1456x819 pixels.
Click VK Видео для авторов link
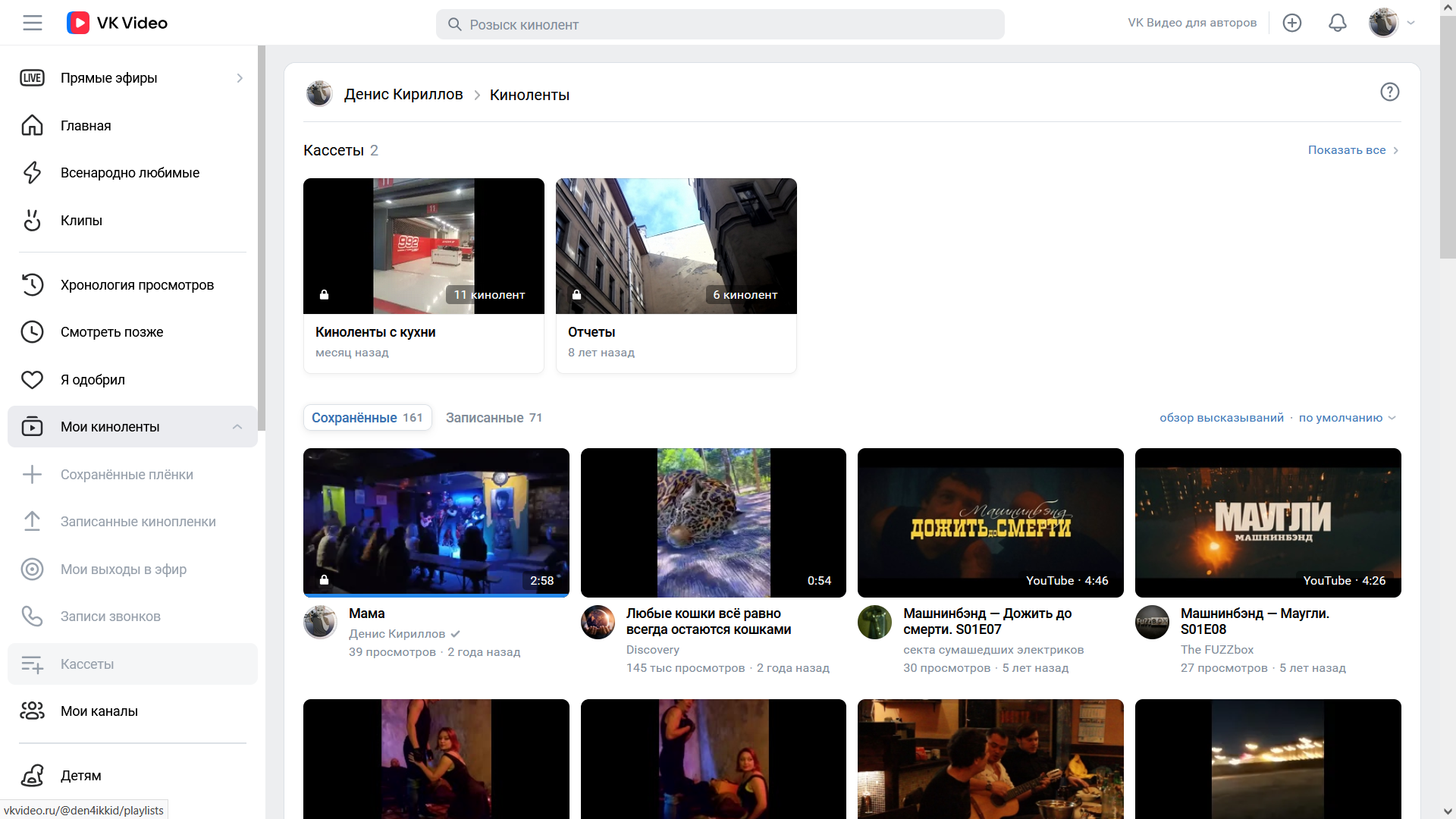[x=1192, y=23]
